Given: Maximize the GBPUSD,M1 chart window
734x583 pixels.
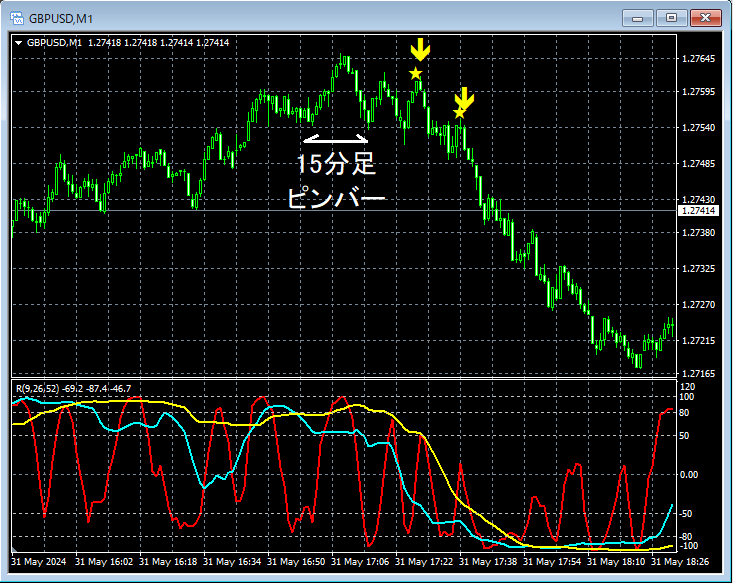Looking at the screenshot, I should point(671,18).
